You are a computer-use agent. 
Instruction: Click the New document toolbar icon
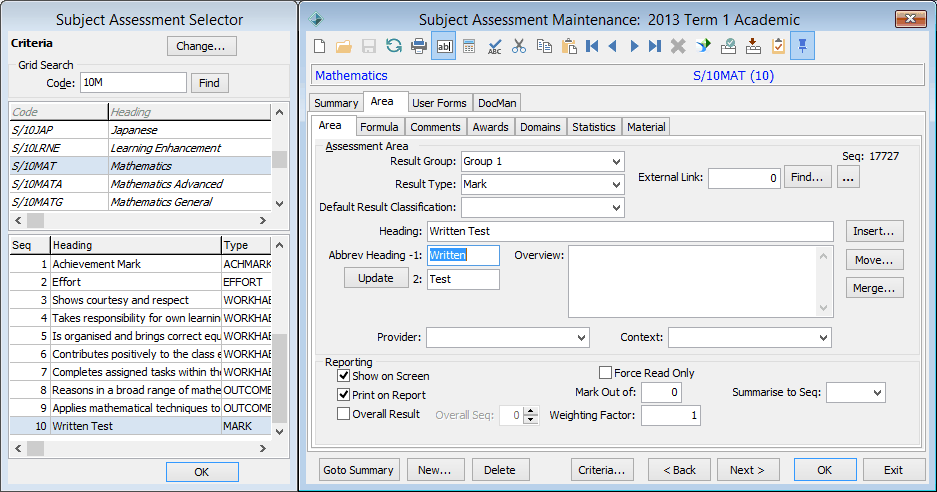pyautogui.click(x=320, y=46)
